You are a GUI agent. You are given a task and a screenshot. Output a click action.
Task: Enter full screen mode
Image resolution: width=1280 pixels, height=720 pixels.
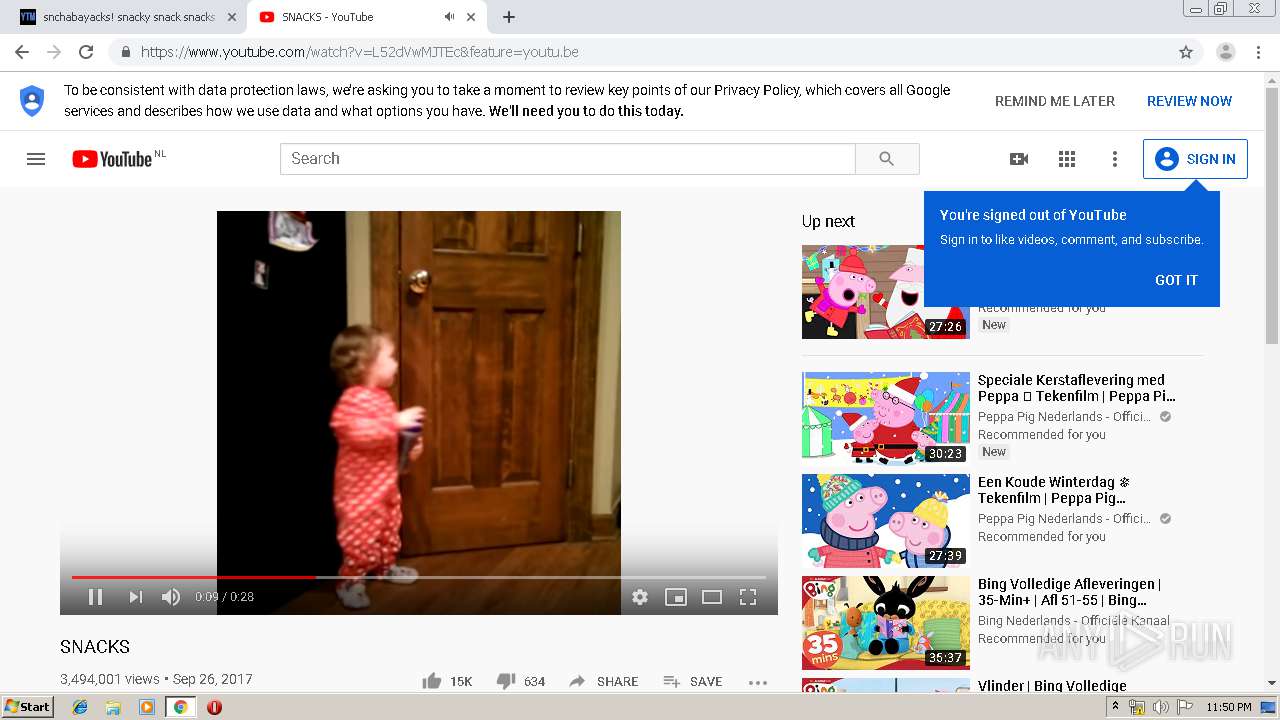pyautogui.click(x=748, y=597)
